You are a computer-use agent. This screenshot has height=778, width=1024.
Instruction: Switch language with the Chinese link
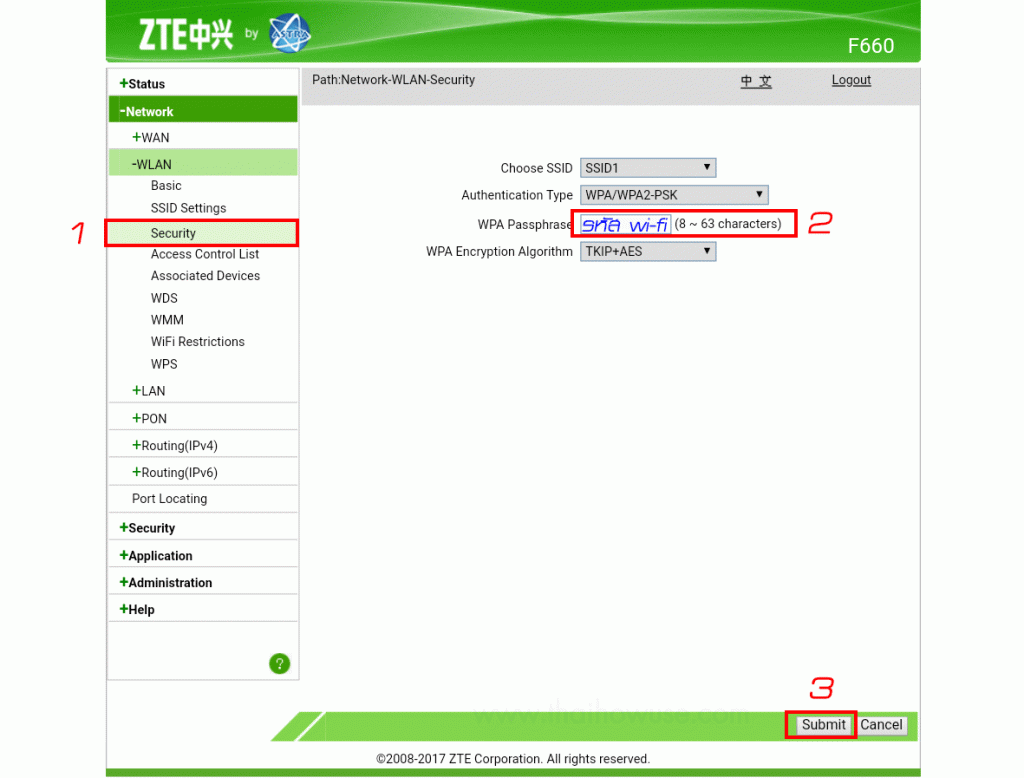pyautogui.click(x=756, y=81)
